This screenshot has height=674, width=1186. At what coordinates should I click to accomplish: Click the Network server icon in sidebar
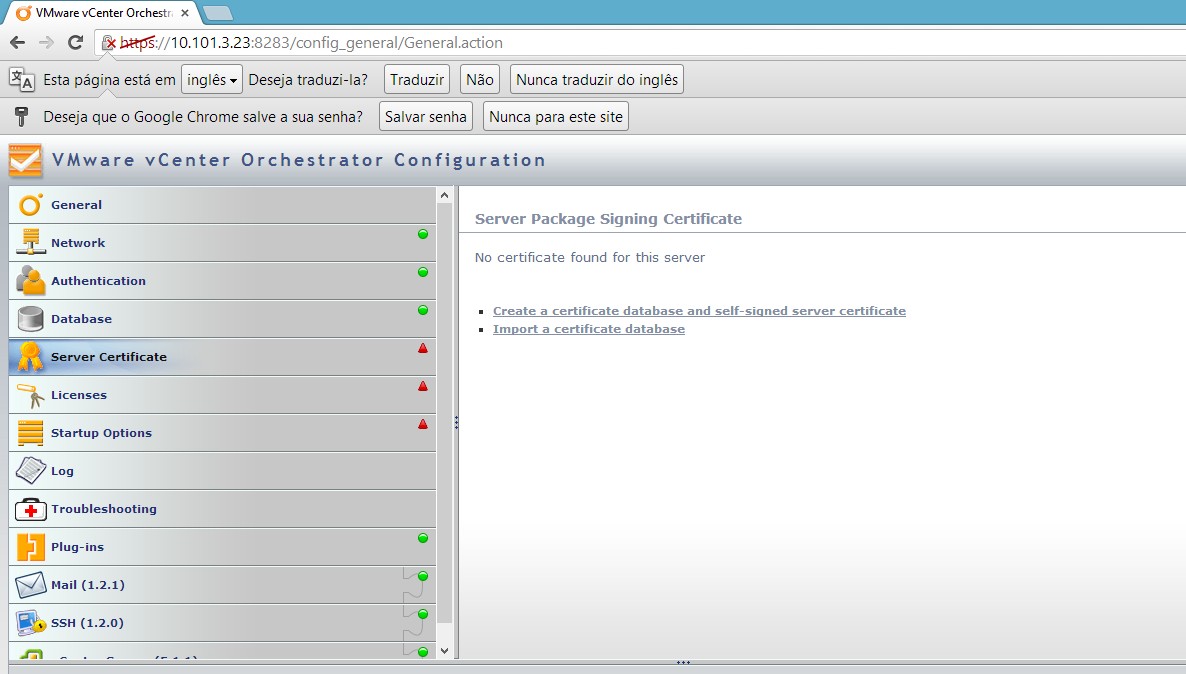(31, 243)
